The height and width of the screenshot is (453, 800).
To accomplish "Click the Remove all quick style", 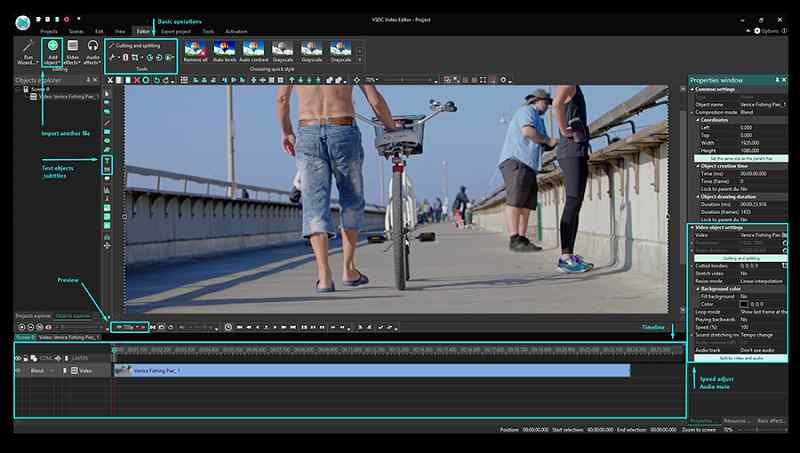I will click(x=195, y=51).
